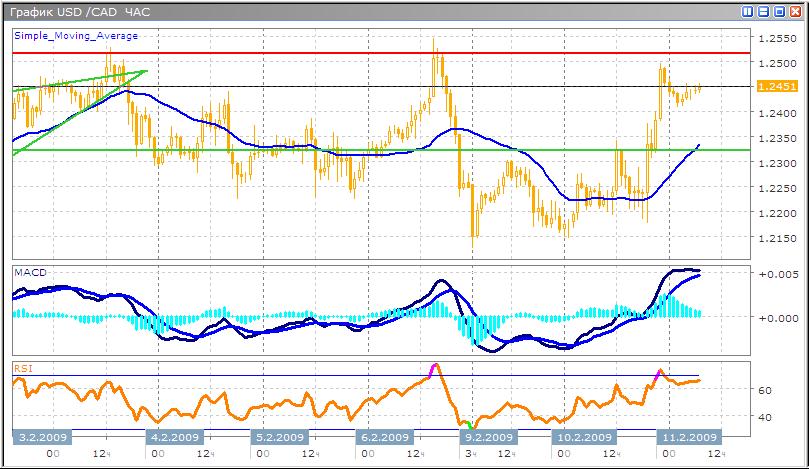Viewport: 809px width, 469px height.
Task: Click the +0.005 MACD scale label
Action: click(x=776, y=273)
